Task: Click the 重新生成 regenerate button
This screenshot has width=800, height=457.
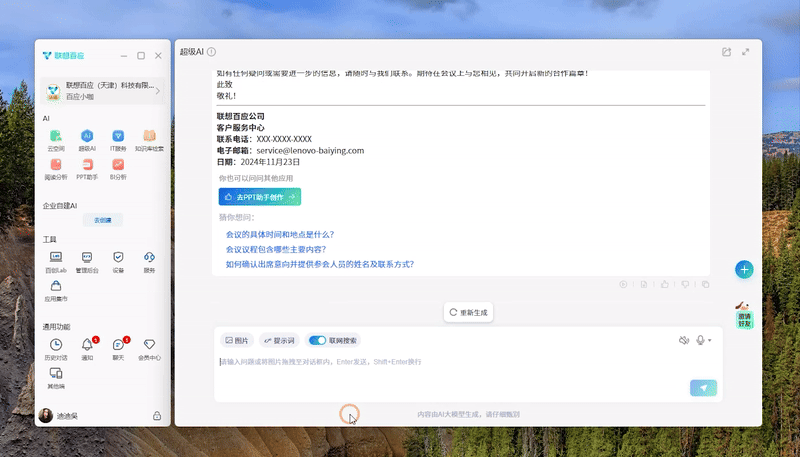Action: pyautogui.click(x=468, y=312)
